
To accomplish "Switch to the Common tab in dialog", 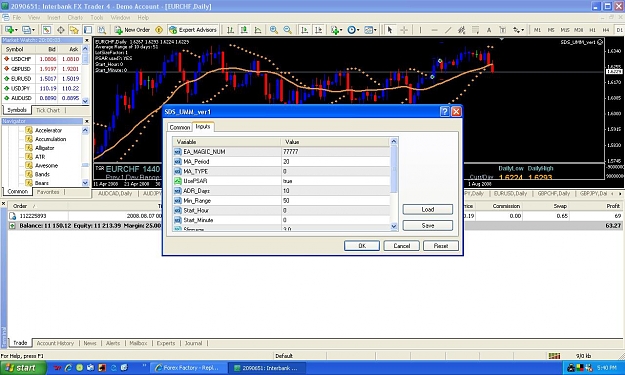I will [x=179, y=127].
